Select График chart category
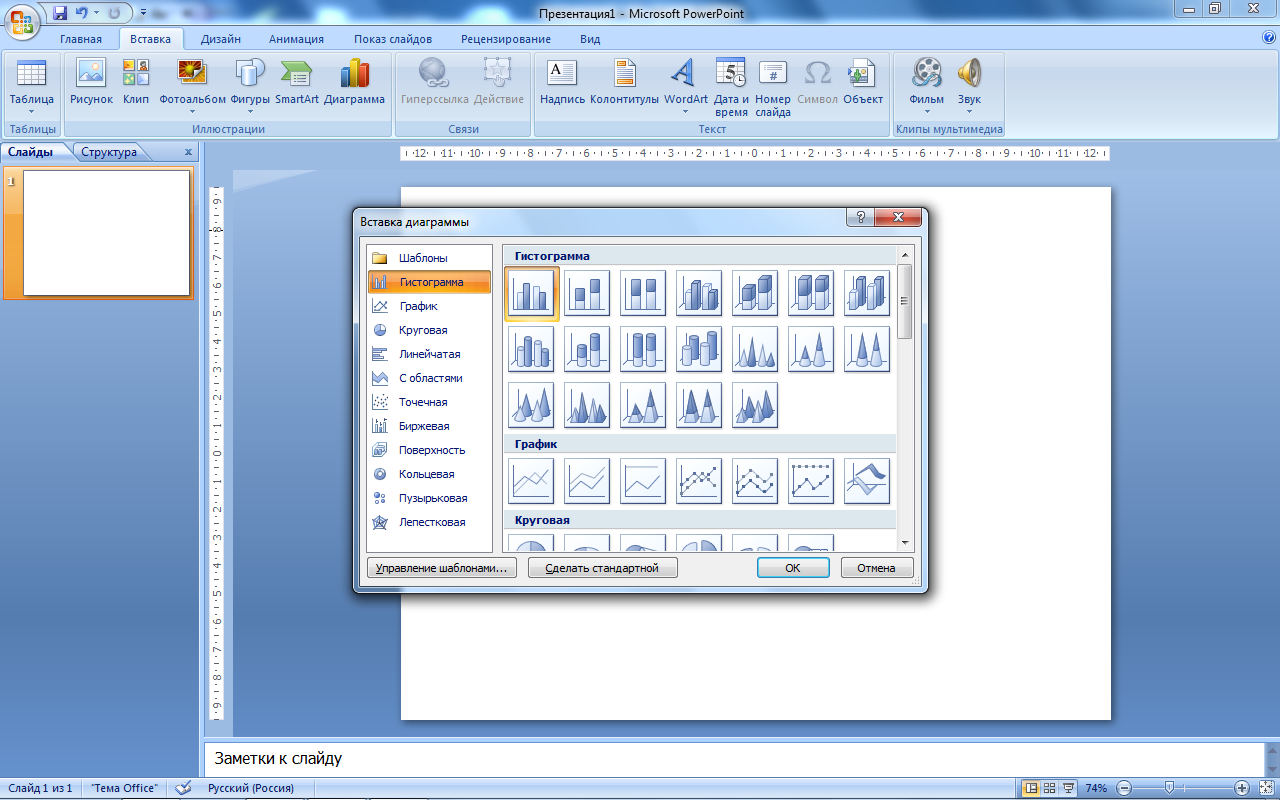1280x800 pixels. (x=430, y=306)
